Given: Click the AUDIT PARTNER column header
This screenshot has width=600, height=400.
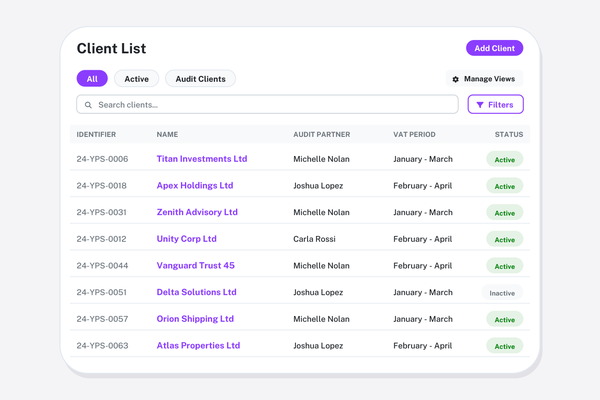Looking at the screenshot, I should 322,134.
